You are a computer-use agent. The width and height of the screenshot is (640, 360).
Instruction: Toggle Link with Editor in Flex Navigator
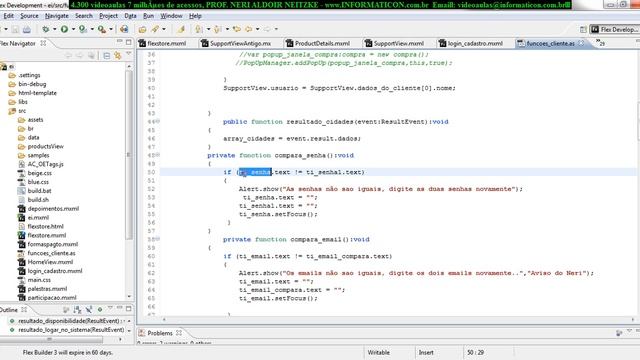(118, 55)
